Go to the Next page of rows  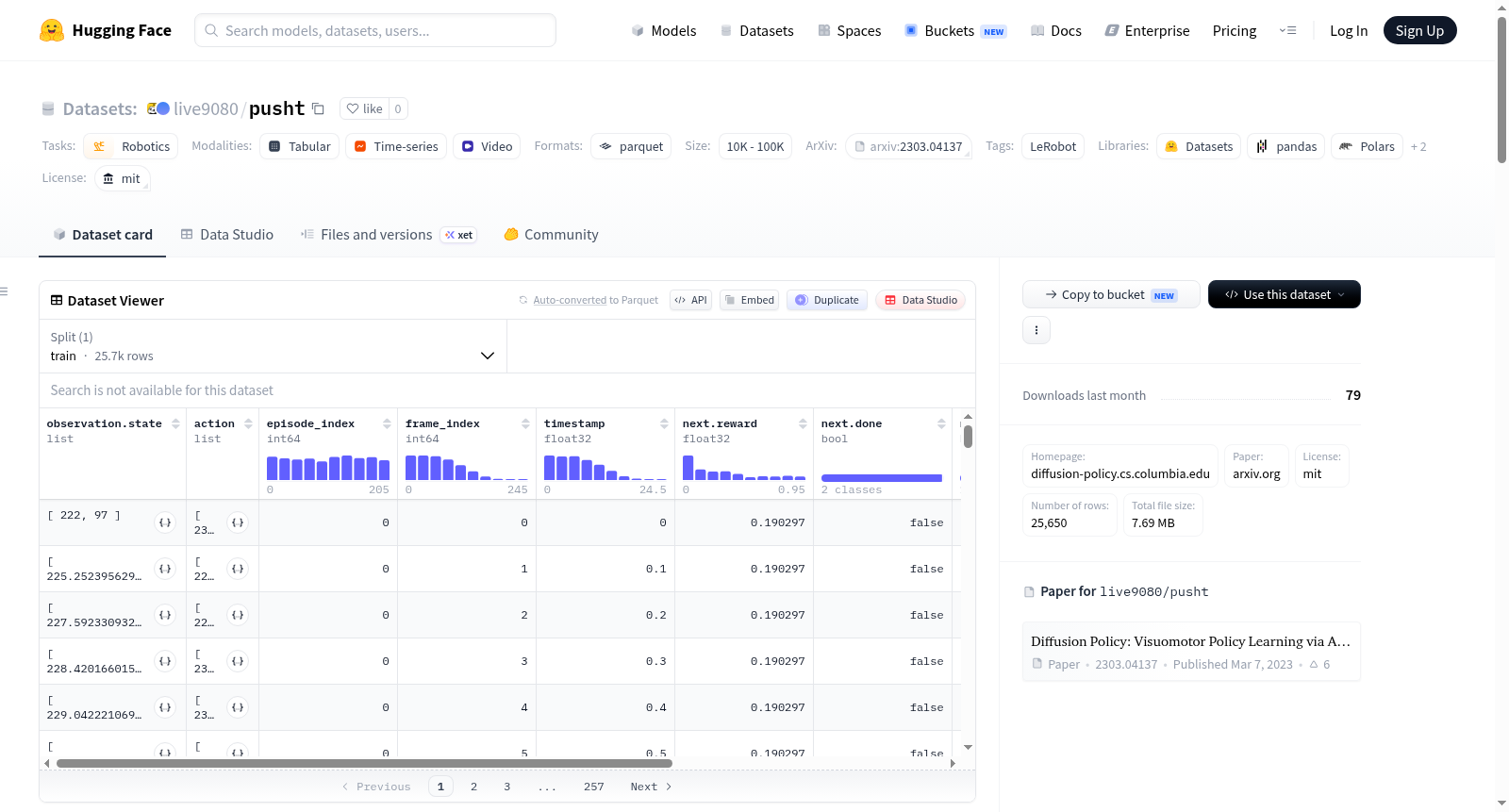[x=651, y=787]
